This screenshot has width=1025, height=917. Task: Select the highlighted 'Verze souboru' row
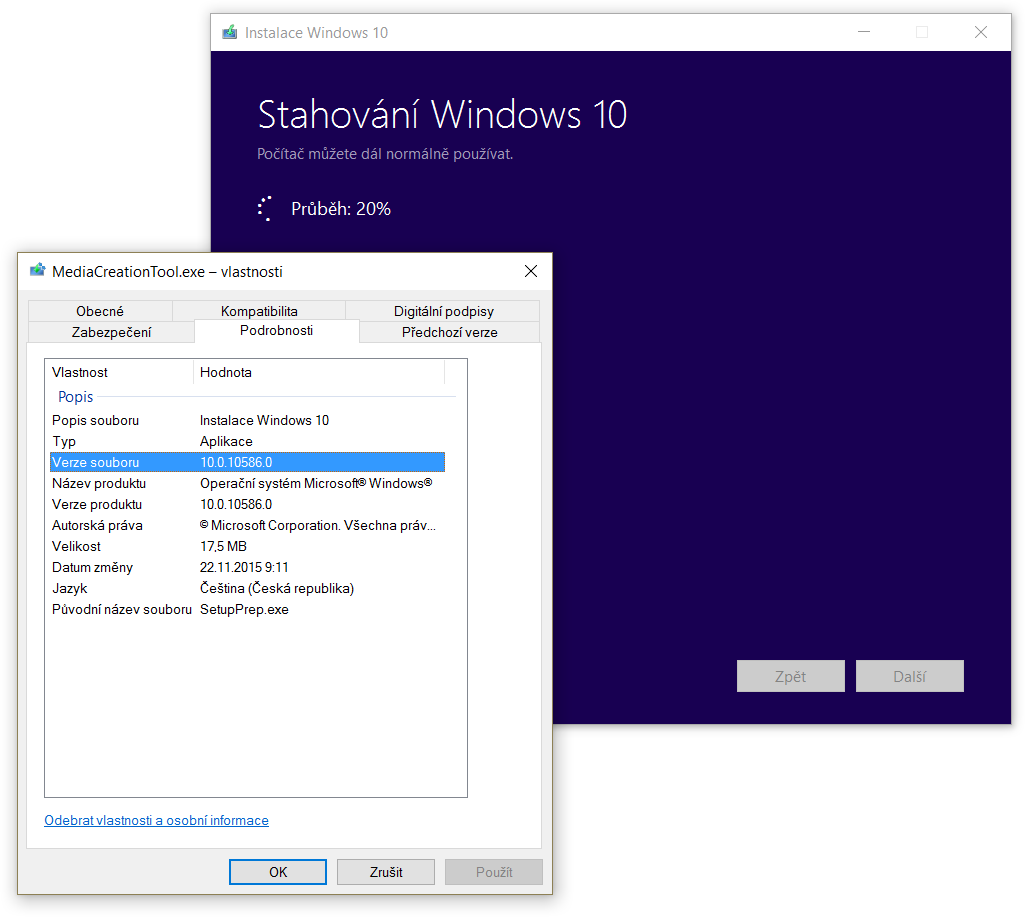(247, 462)
